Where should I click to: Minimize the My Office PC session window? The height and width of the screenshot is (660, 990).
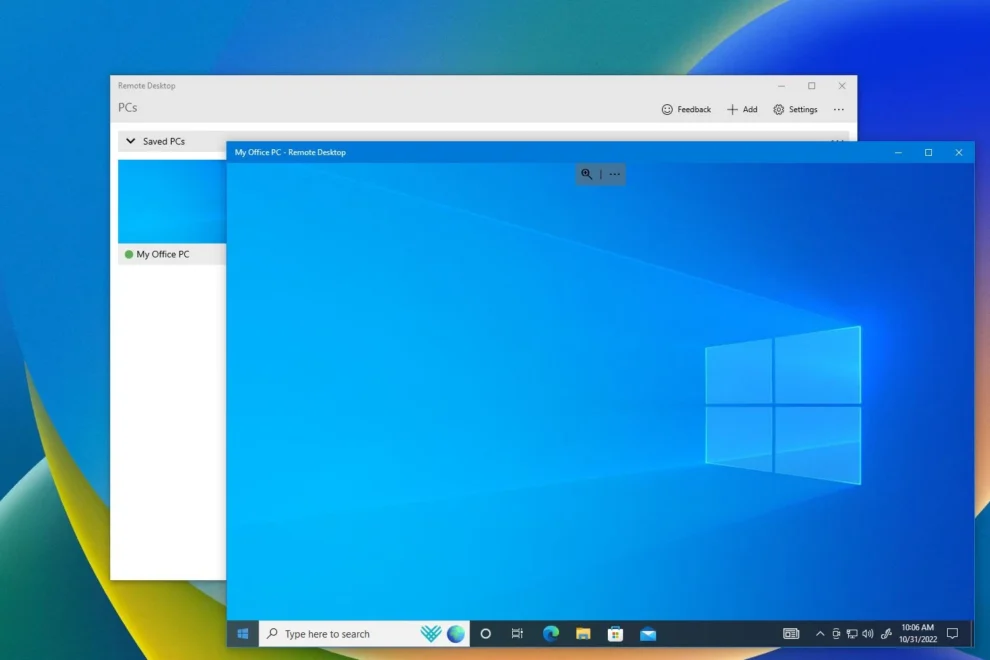898,152
